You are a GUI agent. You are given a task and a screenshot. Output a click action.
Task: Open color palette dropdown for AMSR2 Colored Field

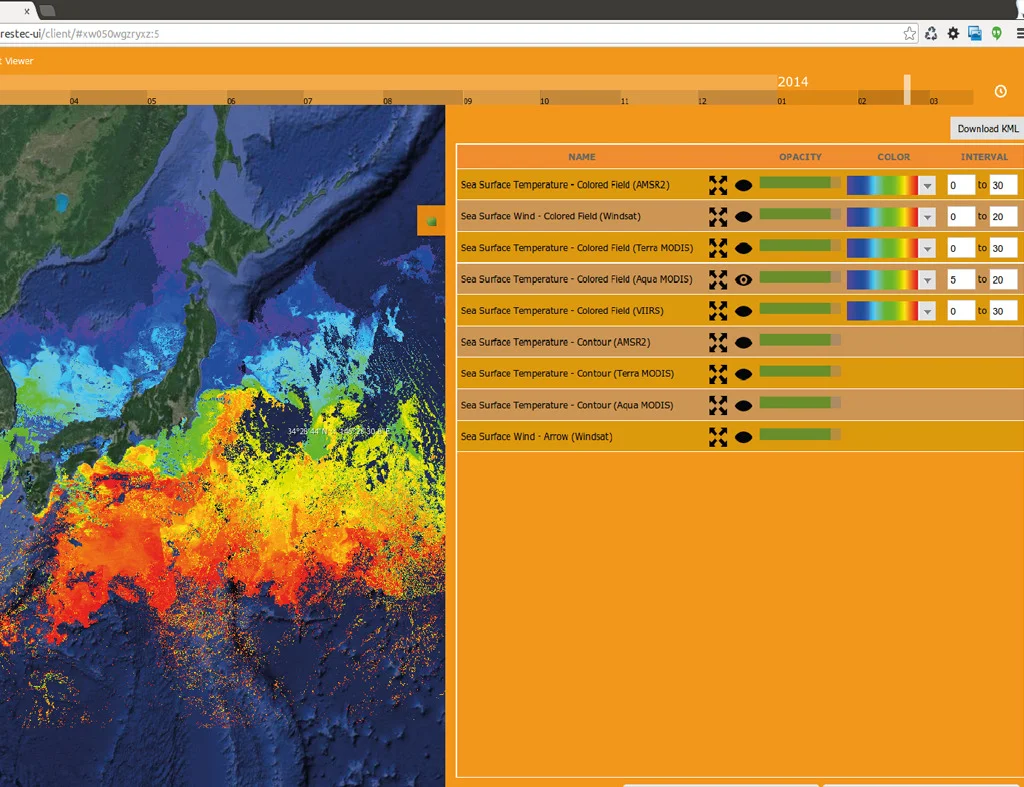[927, 185]
